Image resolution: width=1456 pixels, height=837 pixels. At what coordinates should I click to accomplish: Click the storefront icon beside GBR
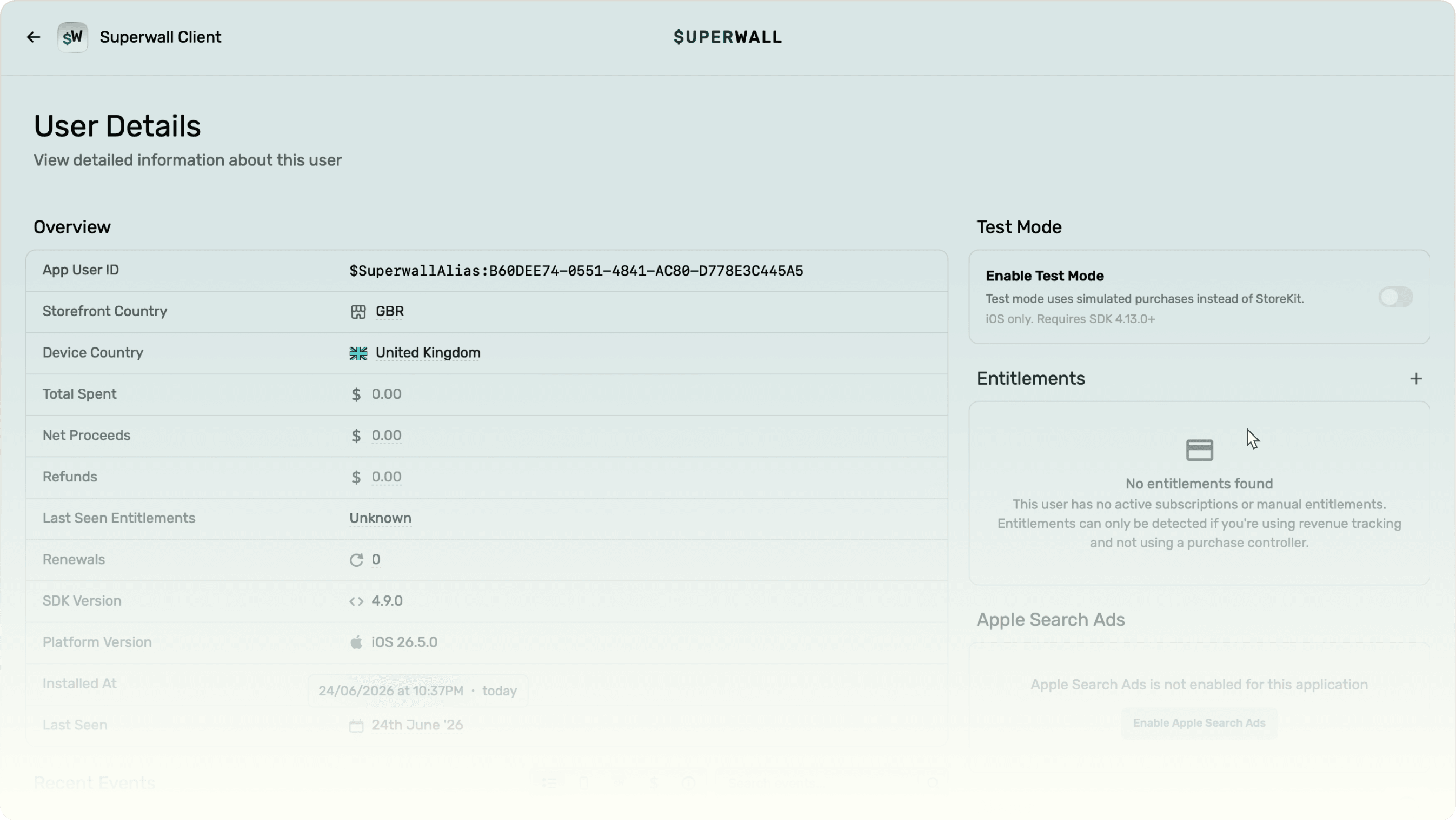pyautogui.click(x=358, y=312)
